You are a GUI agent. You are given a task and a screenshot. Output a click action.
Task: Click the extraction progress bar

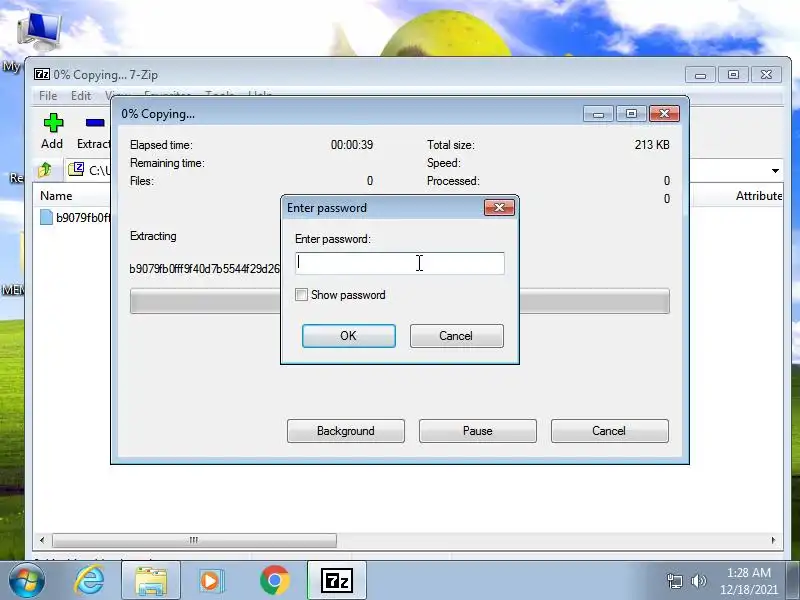(399, 301)
